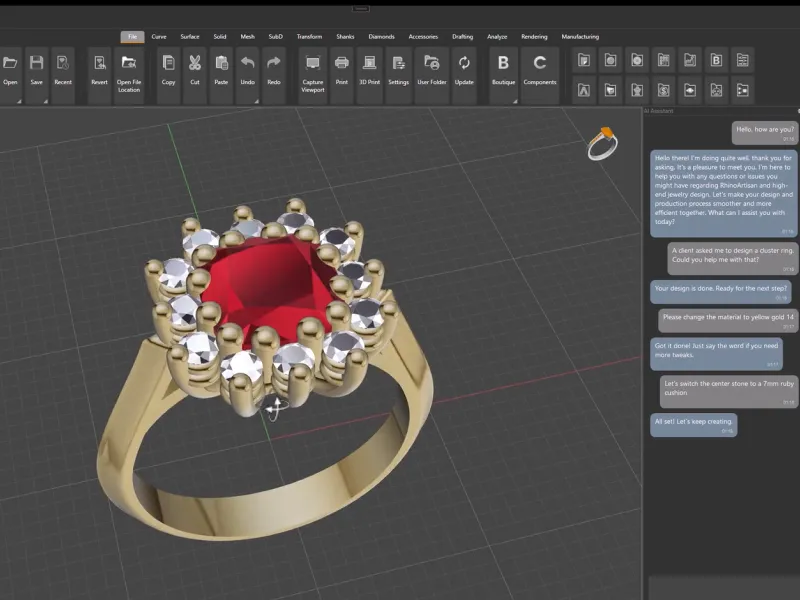Open the Accessories tab

(x=423, y=37)
